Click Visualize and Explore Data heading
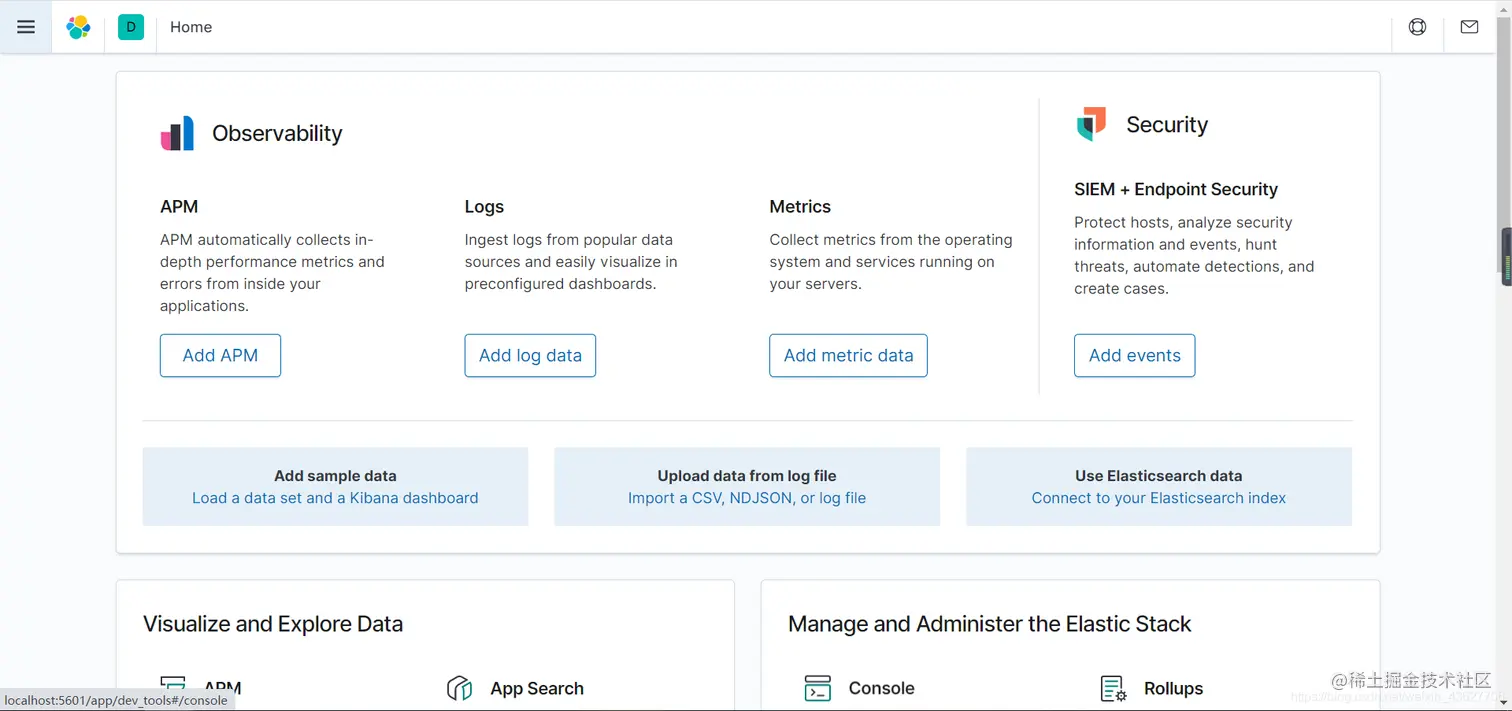Screen dimensions: 1512x711 coord(273,624)
